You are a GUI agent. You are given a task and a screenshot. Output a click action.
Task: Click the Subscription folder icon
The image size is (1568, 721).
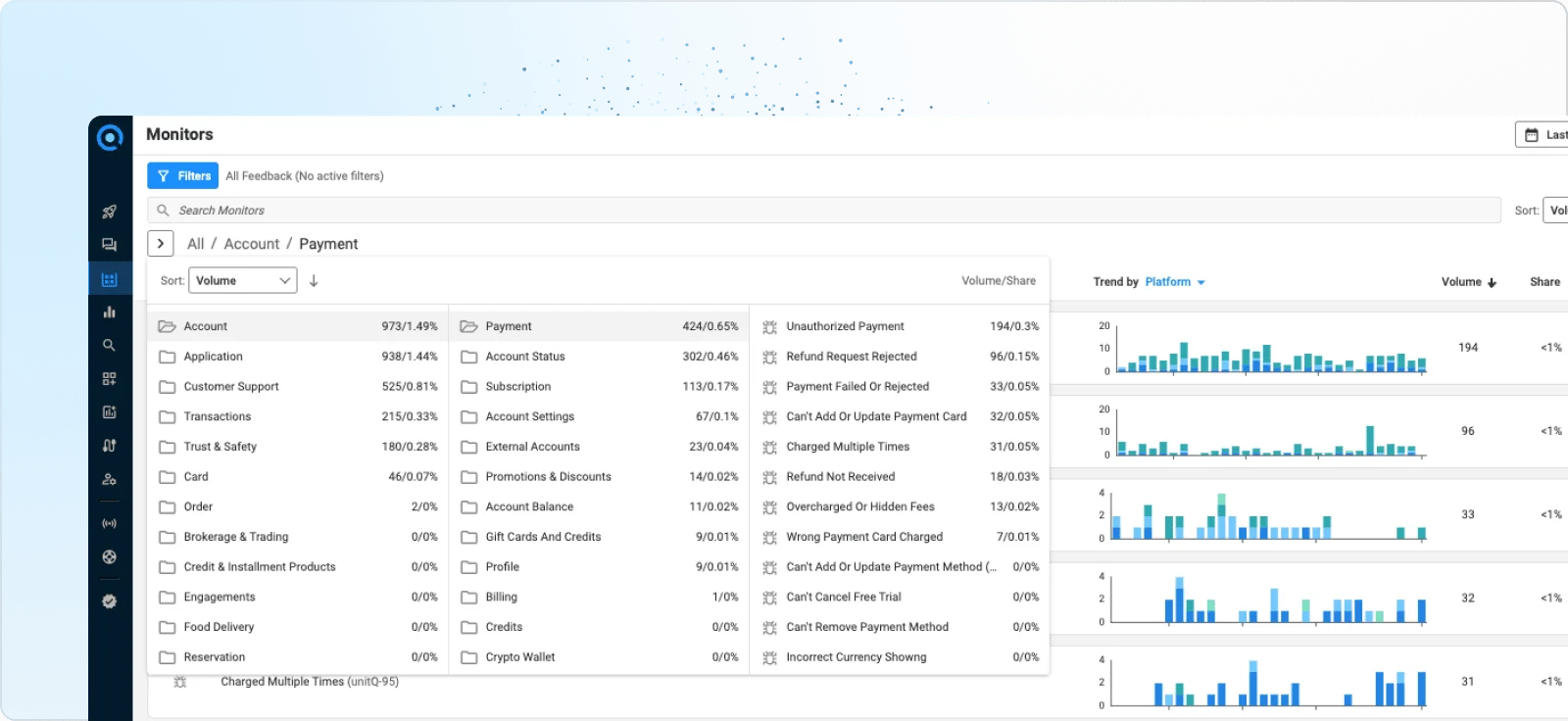coord(469,387)
